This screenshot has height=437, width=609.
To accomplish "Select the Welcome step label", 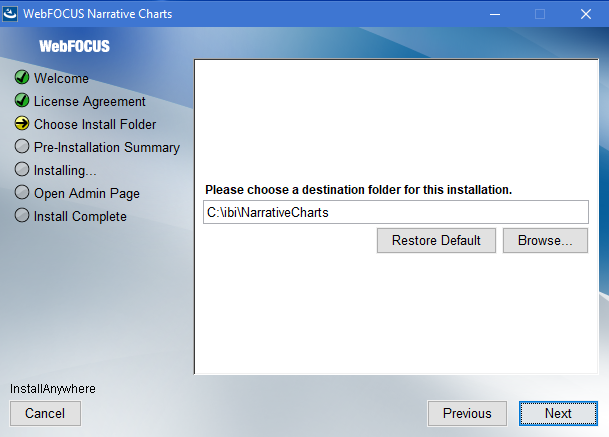I will point(61,78).
